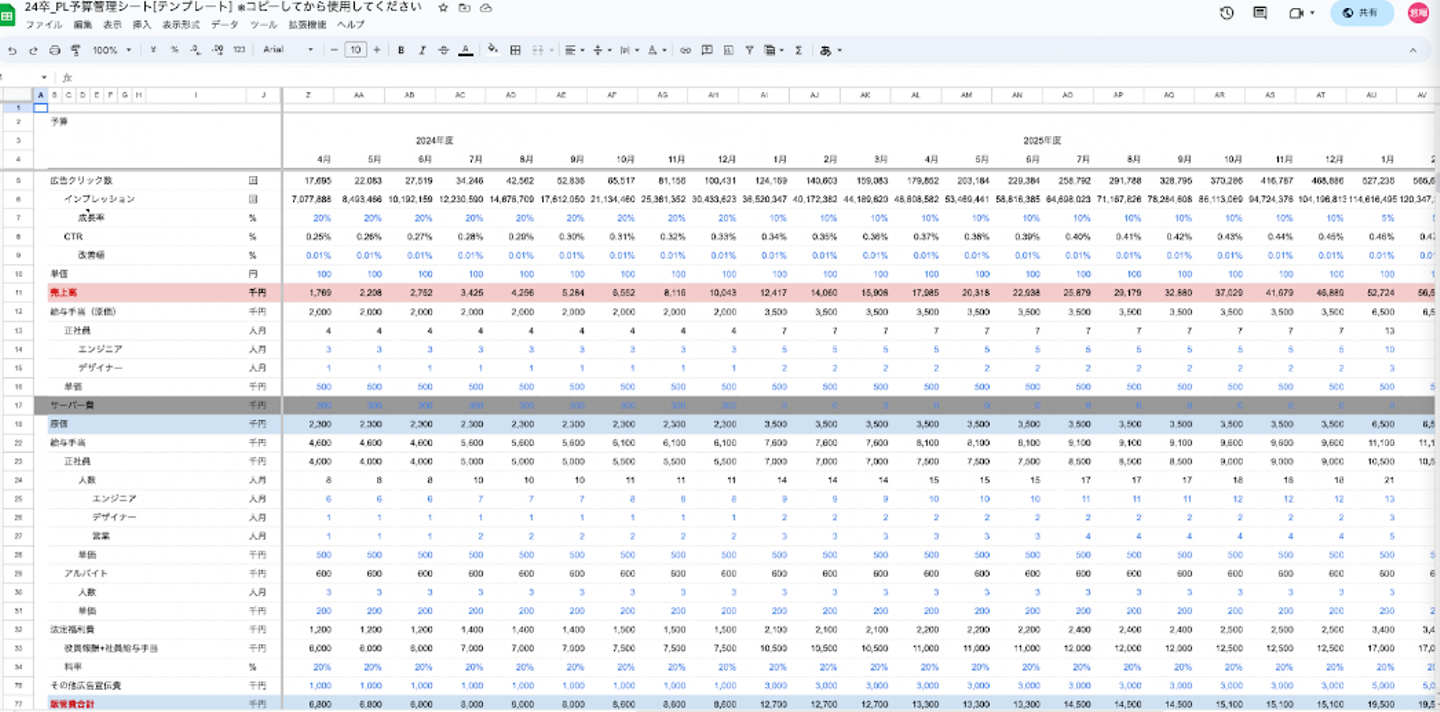
Task: Click the print icon
Action: pyautogui.click(x=55, y=50)
